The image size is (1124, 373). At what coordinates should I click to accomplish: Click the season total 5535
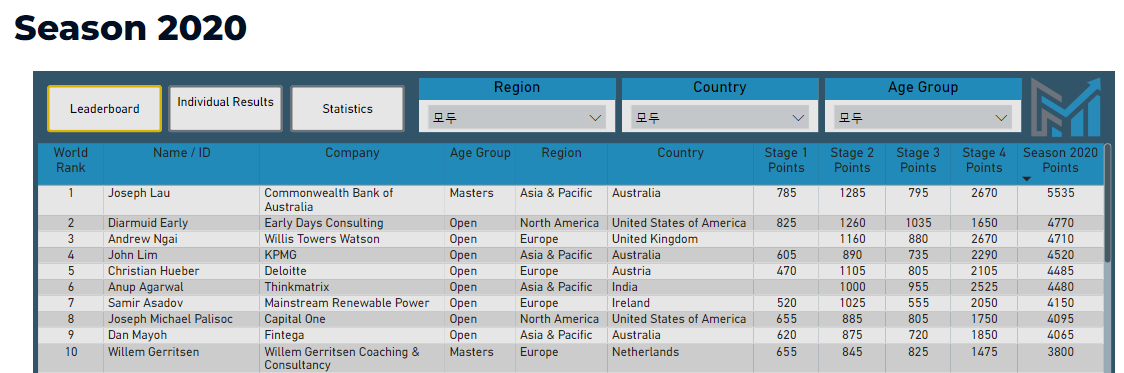click(x=1060, y=193)
